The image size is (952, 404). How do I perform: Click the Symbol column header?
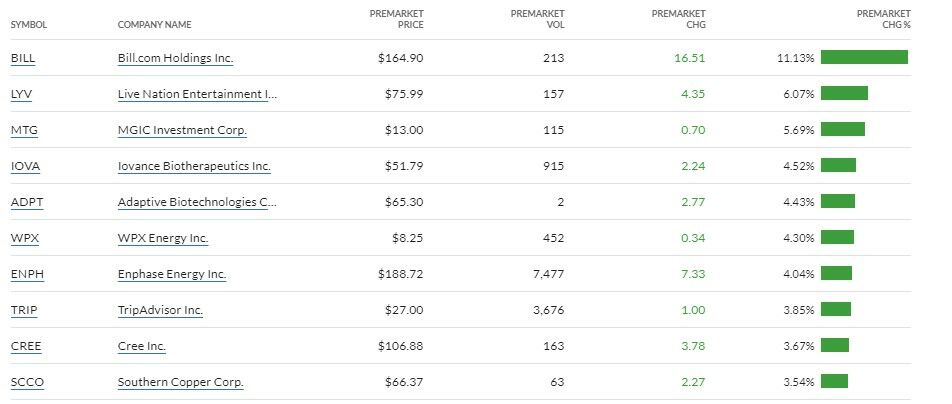tap(29, 24)
